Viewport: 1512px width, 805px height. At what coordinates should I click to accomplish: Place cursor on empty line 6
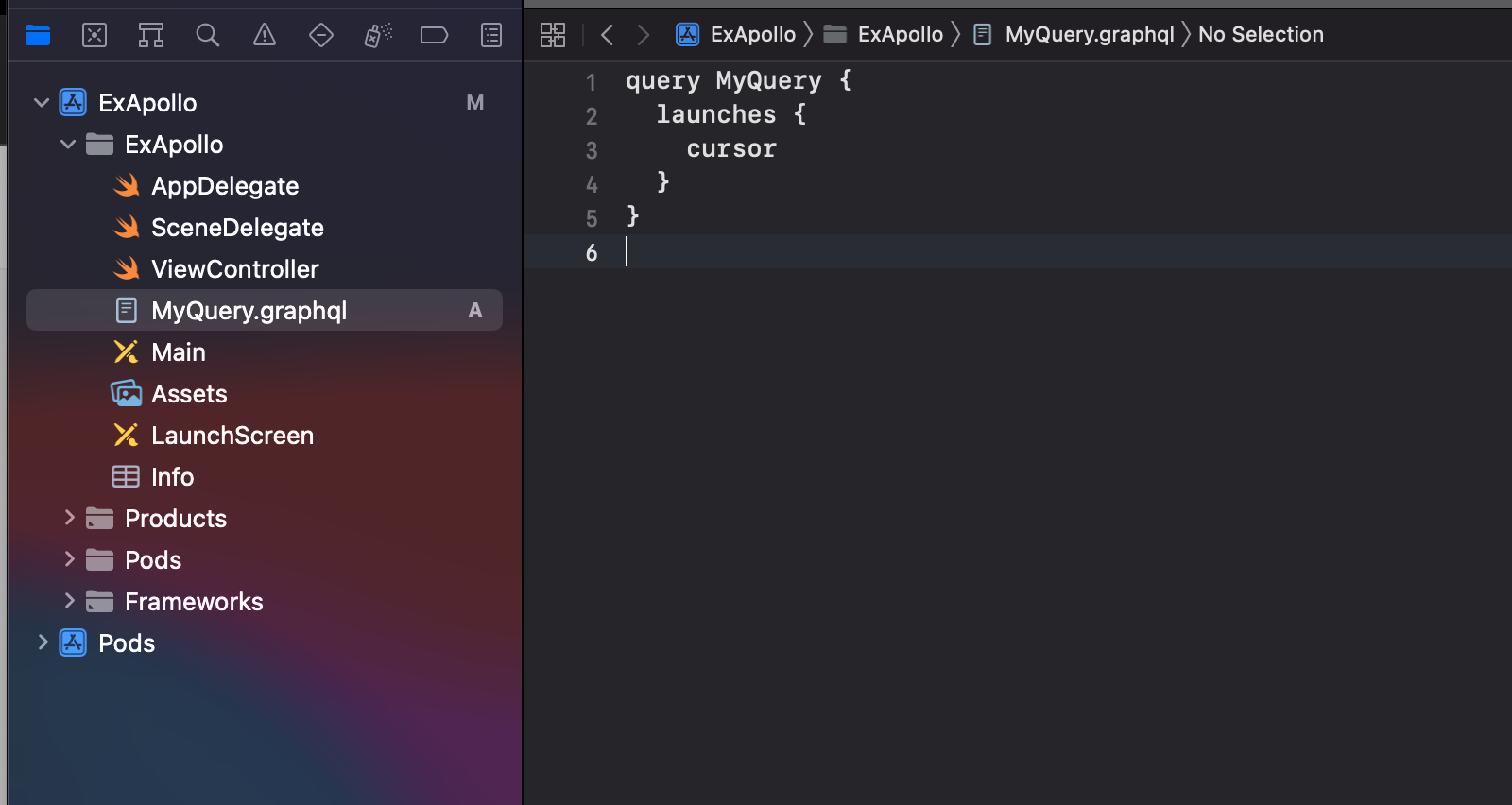[x=1018, y=251]
